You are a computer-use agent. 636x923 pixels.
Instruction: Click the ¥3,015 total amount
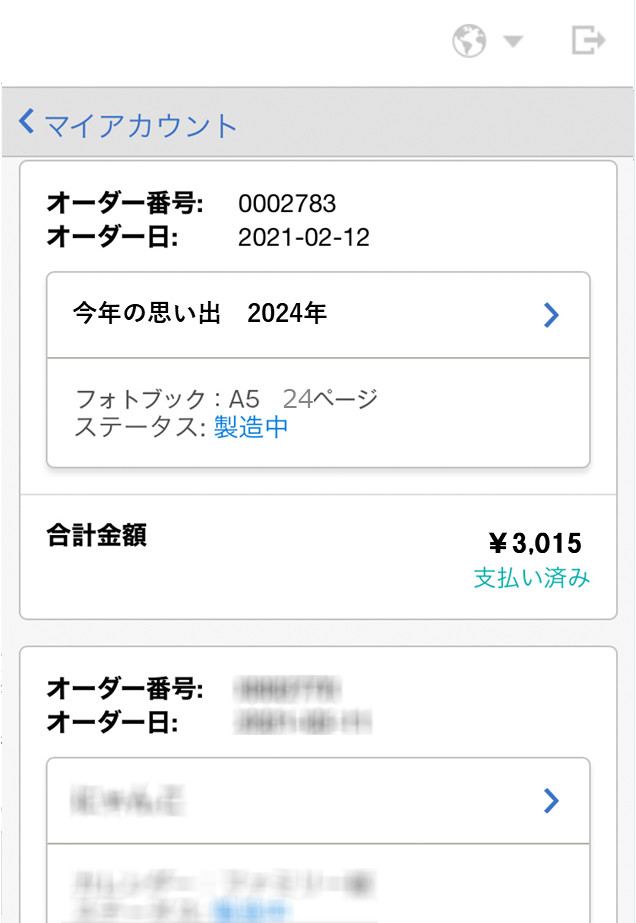tap(534, 543)
